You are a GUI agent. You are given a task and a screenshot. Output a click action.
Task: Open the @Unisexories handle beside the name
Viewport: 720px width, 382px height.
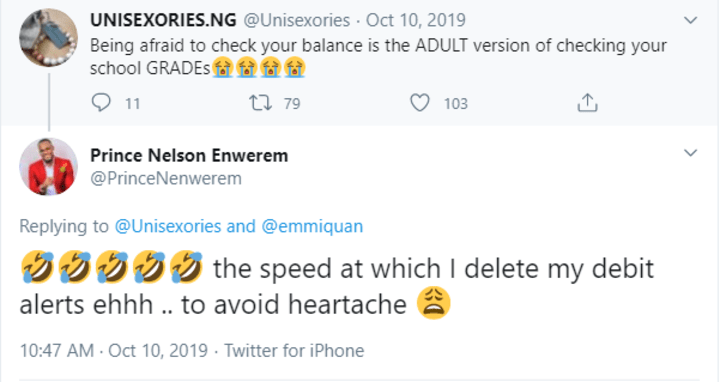[x=296, y=20]
